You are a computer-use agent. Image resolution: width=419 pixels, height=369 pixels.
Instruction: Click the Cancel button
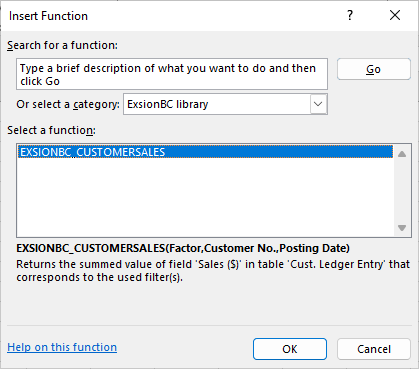point(374,349)
